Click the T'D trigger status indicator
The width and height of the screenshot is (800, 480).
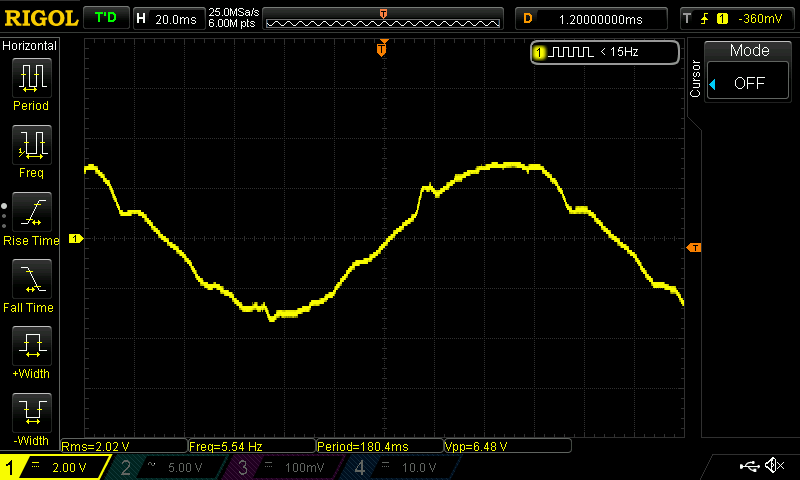point(106,18)
